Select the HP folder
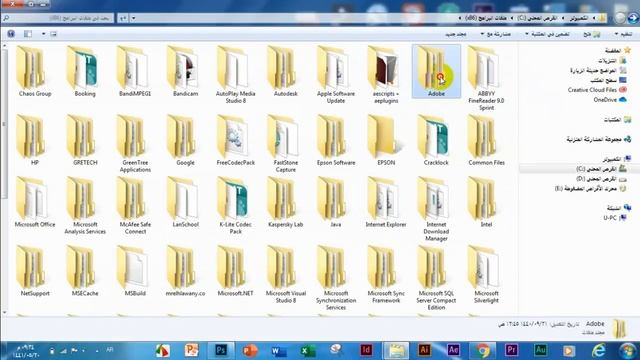This screenshot has height=360, width=640. (x=35, y=140)
